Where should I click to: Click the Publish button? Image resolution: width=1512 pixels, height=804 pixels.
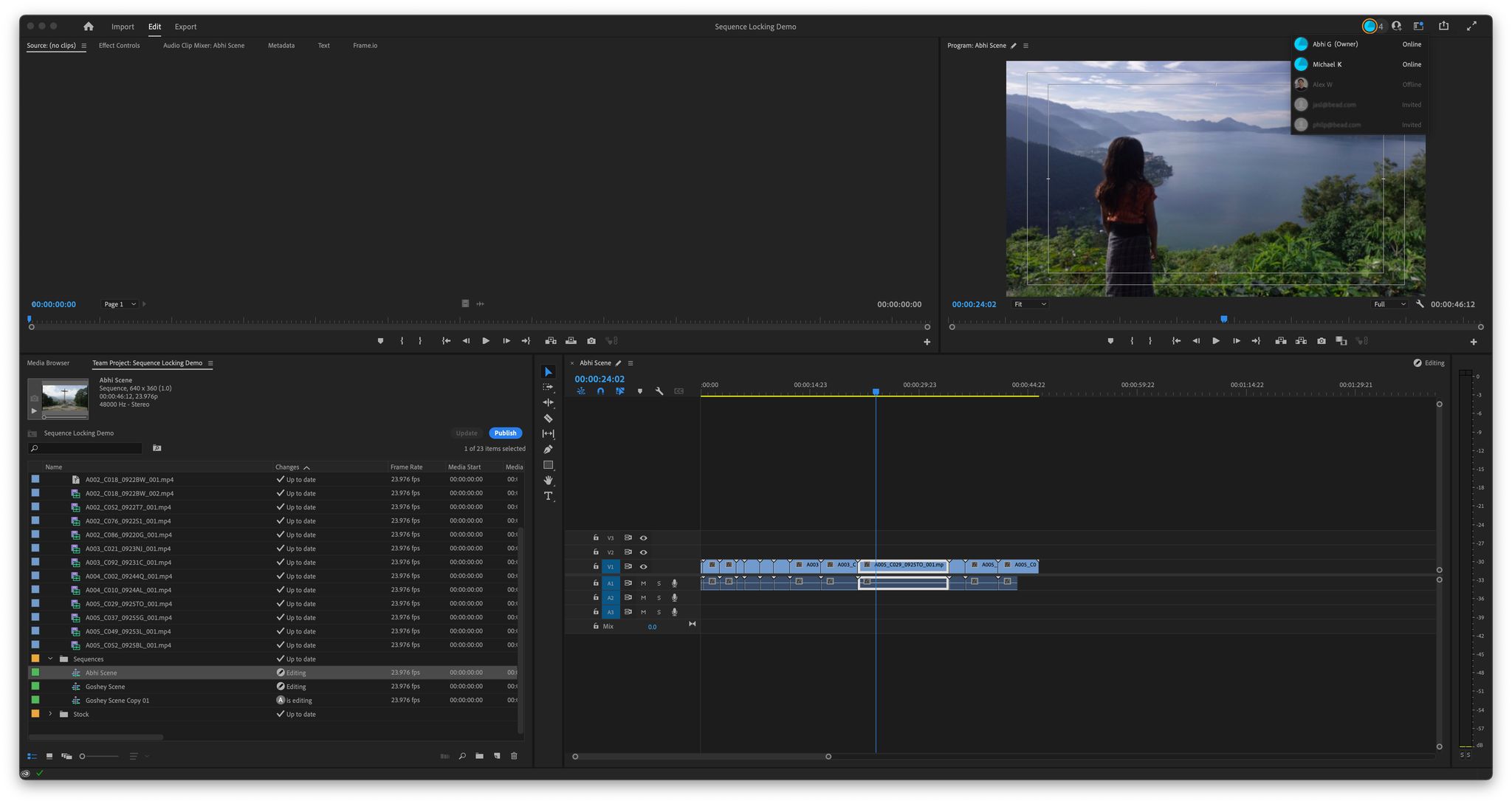[x=505, y=433]
